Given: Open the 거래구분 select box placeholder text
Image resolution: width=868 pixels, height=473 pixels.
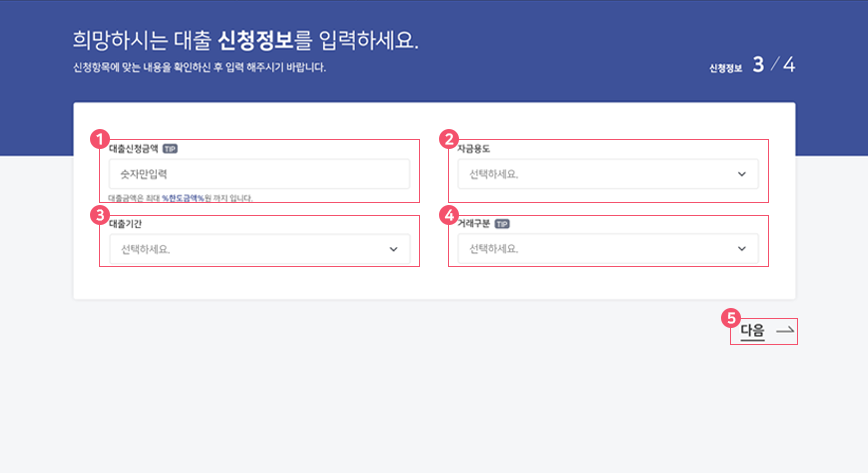Looking at the screenshot, I should tap(495, 249).
